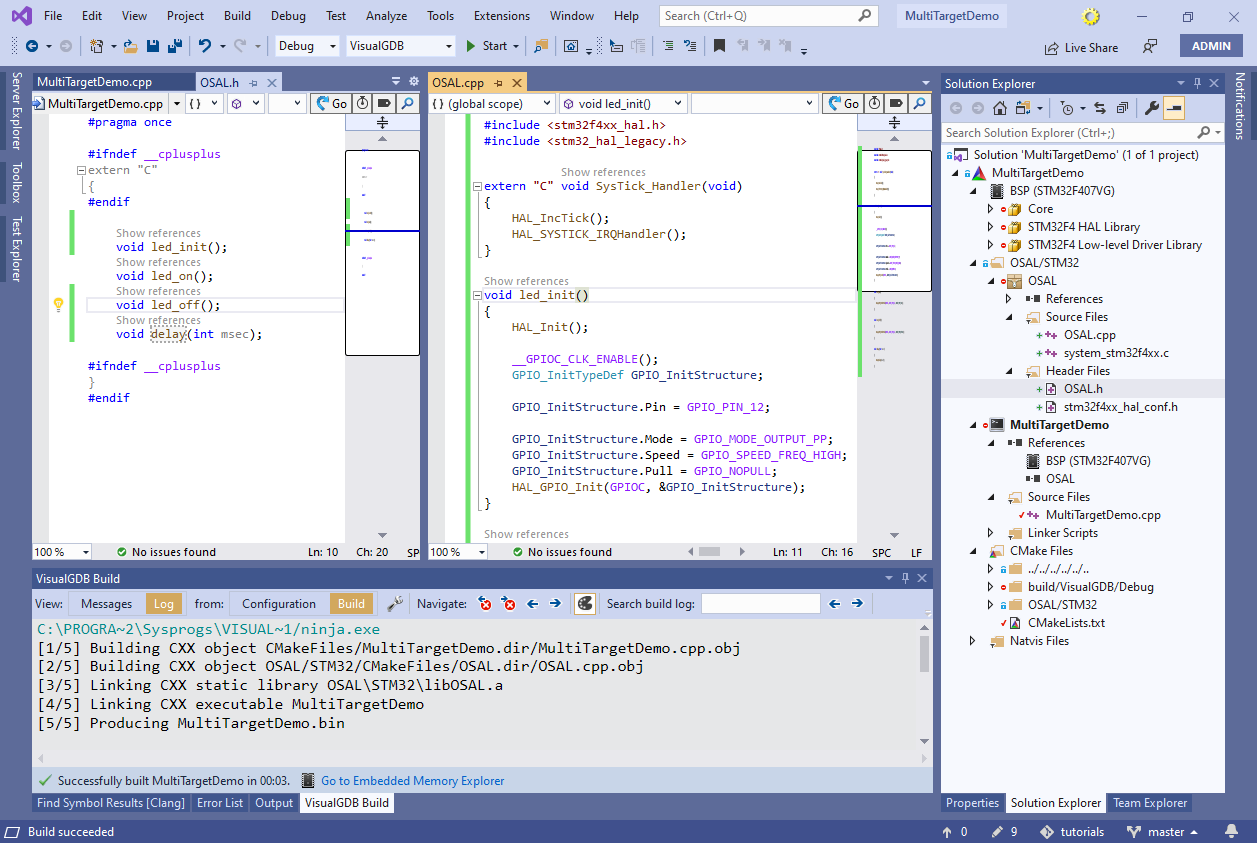Collapse the led_init() function outline in OSAL.cpp
Viewport: 1257px width, 843px height.
[477, 296]
